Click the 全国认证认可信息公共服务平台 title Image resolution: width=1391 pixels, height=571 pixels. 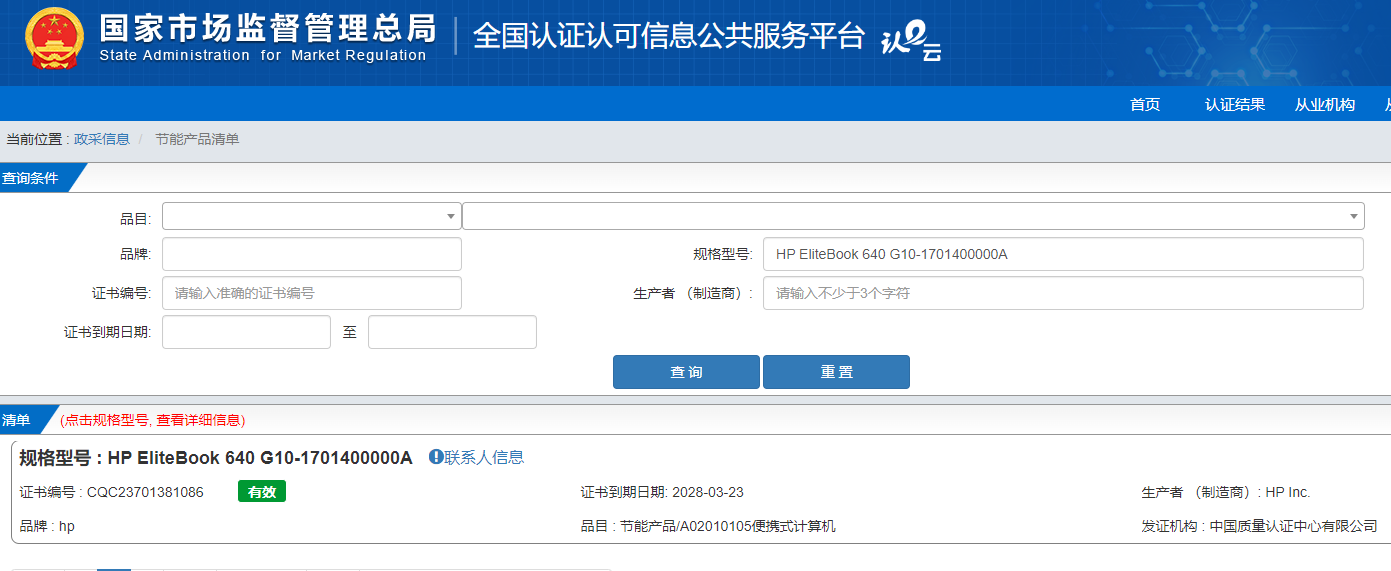pos(668,35)
